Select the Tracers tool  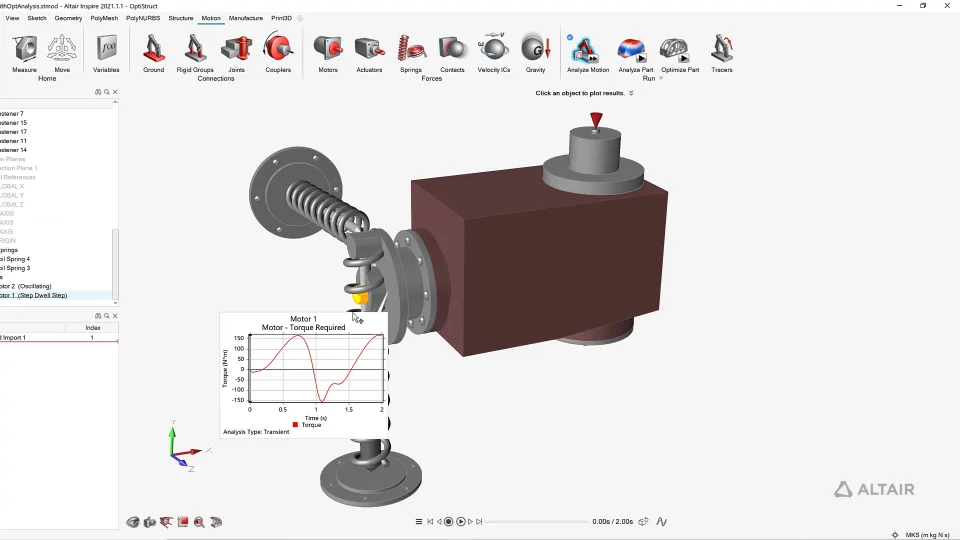(722, 52)
